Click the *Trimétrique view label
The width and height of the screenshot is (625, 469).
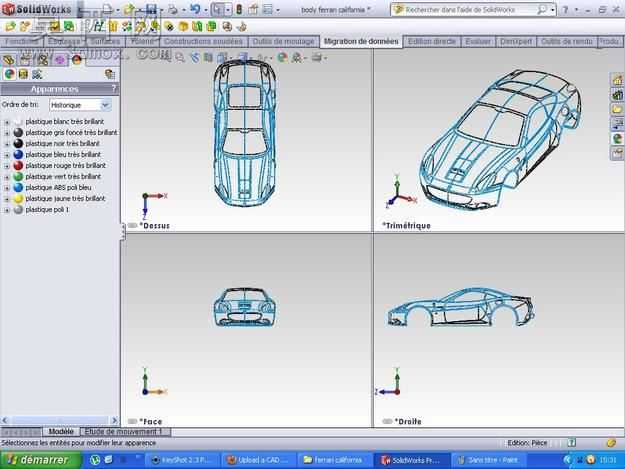click(407, 226)
